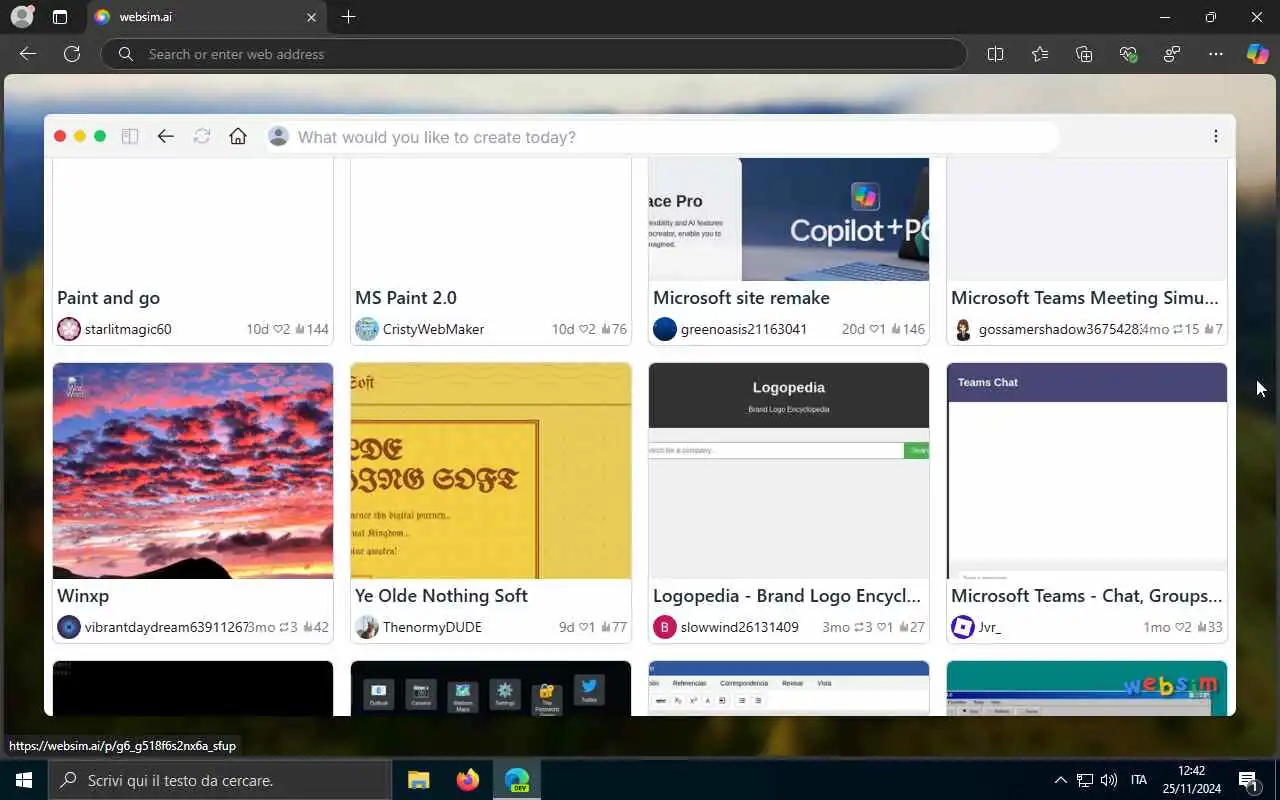Open Edge settings and more menu
The width and height of the screenshot is (1280, 800).
pos(1216,54)
